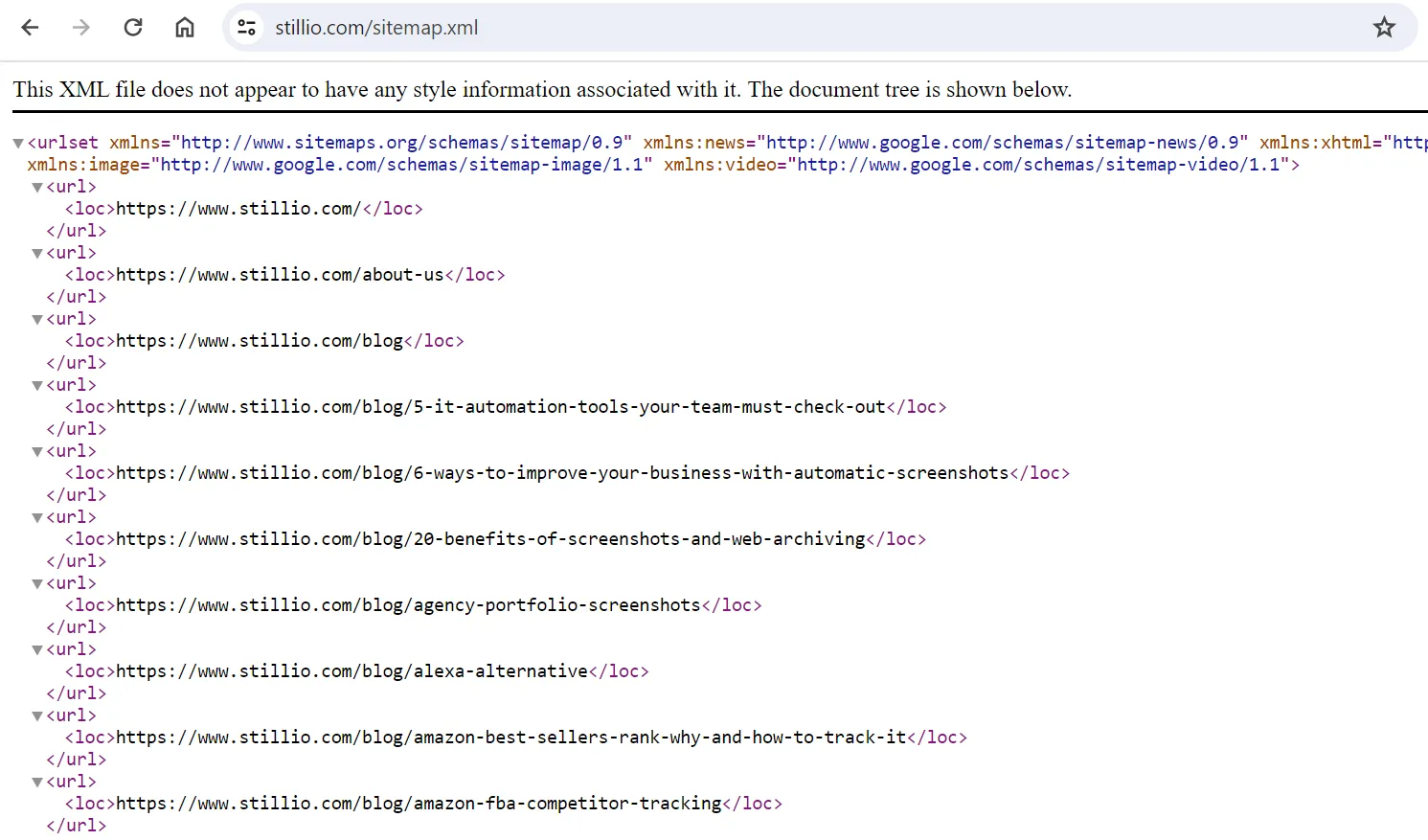Screen dimensions: 1428x840
Task: Collapse the url node for 6-ways-to-improve-your-business
Action: [x=37, y=452]
